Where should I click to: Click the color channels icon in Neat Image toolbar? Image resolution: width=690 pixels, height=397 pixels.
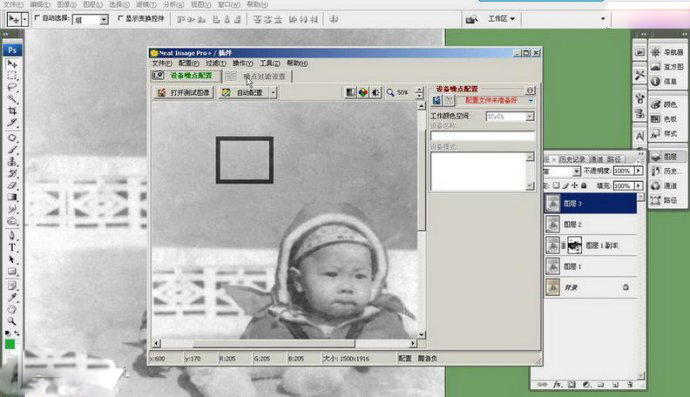tap(363, 92)
